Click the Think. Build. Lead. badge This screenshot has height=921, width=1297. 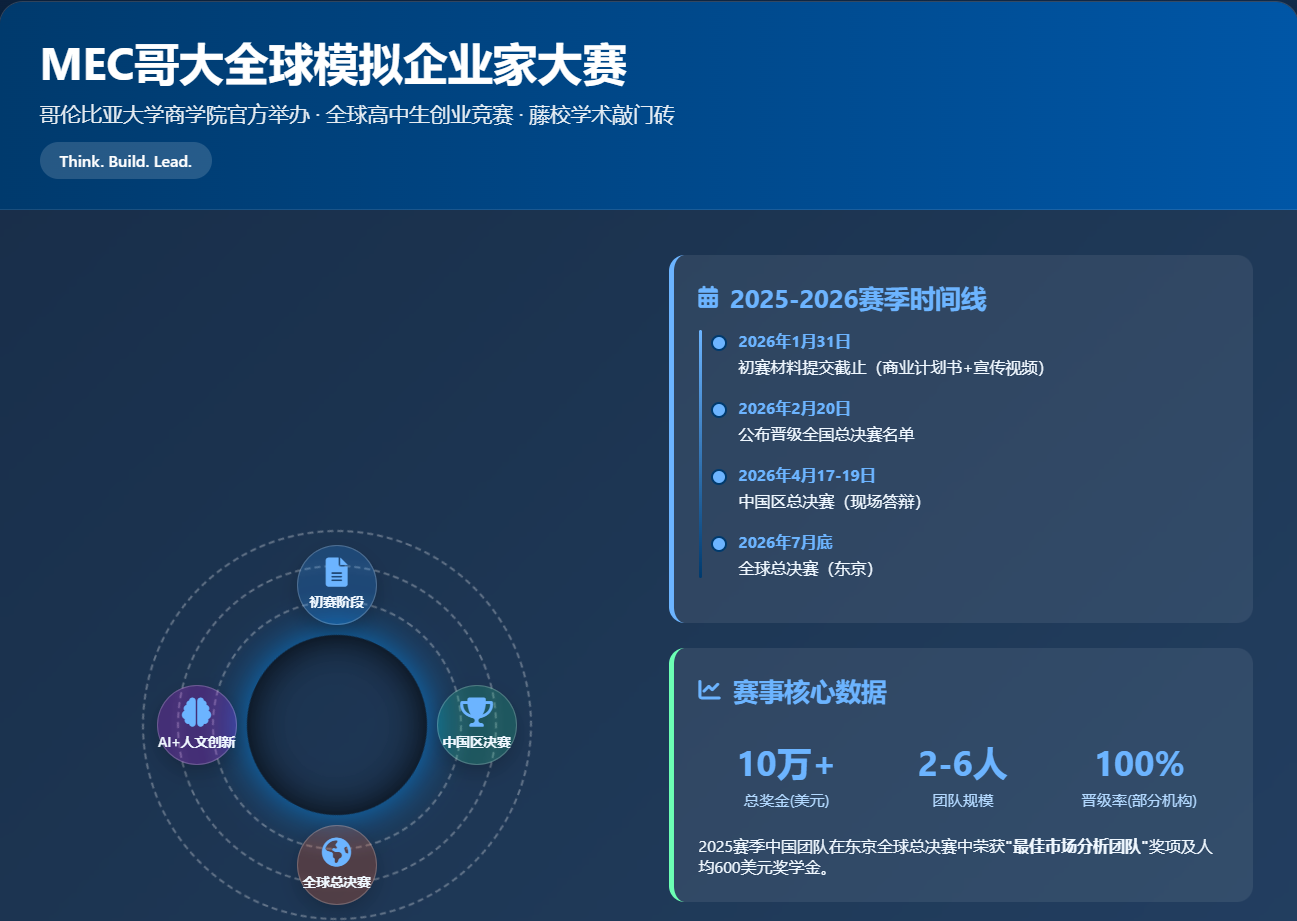click(x=126, y=161)
